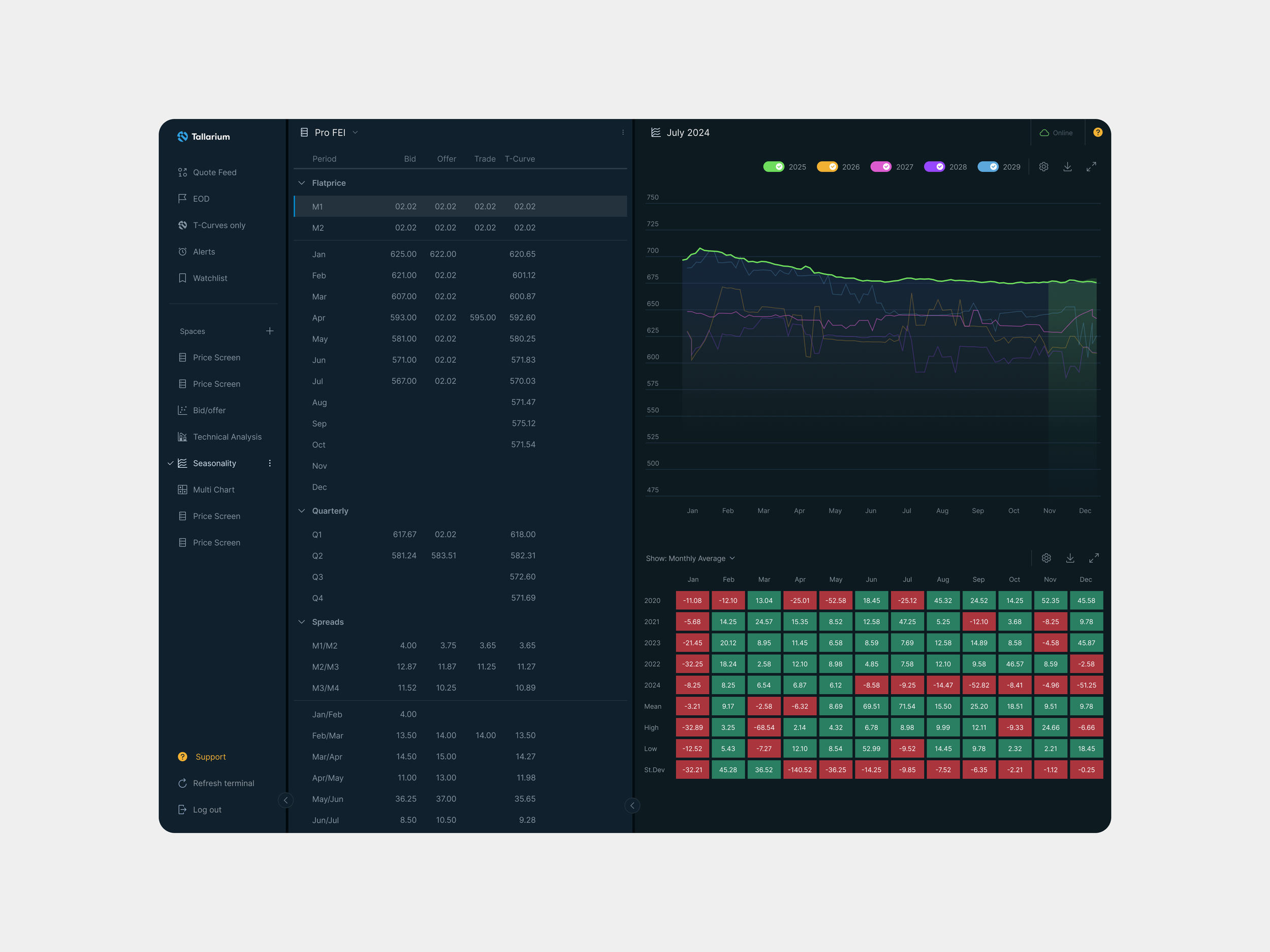Open Seasonality space options menu
Screen dimensions: 1270x952
click(270, 463)
